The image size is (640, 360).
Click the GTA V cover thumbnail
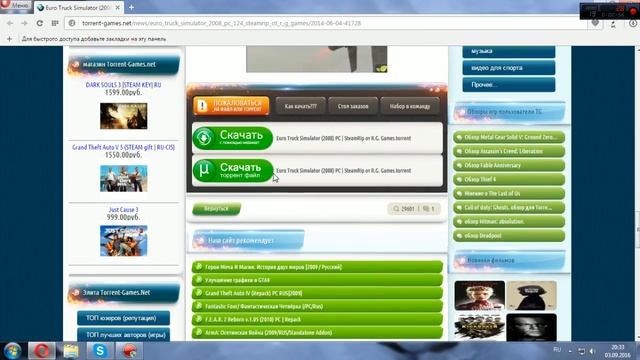click(x=124, y=178)
